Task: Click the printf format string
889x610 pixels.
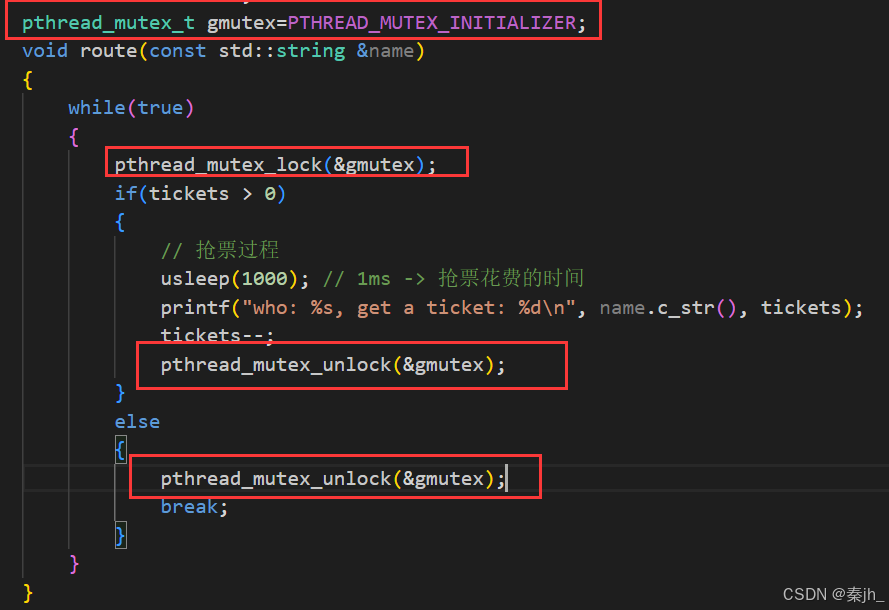Action: (x=409, y=308)
